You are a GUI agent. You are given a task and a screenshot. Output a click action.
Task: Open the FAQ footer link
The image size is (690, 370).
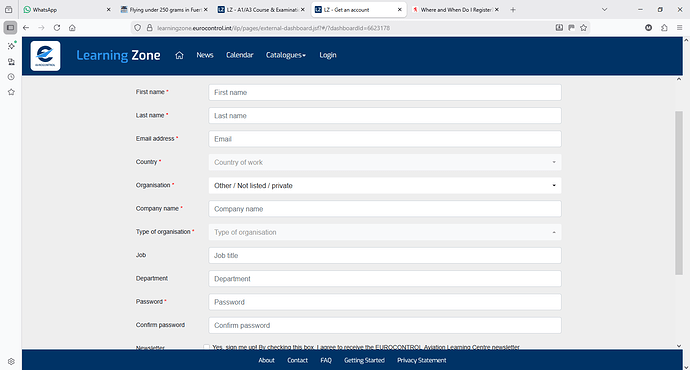click(x=326, y=360)
